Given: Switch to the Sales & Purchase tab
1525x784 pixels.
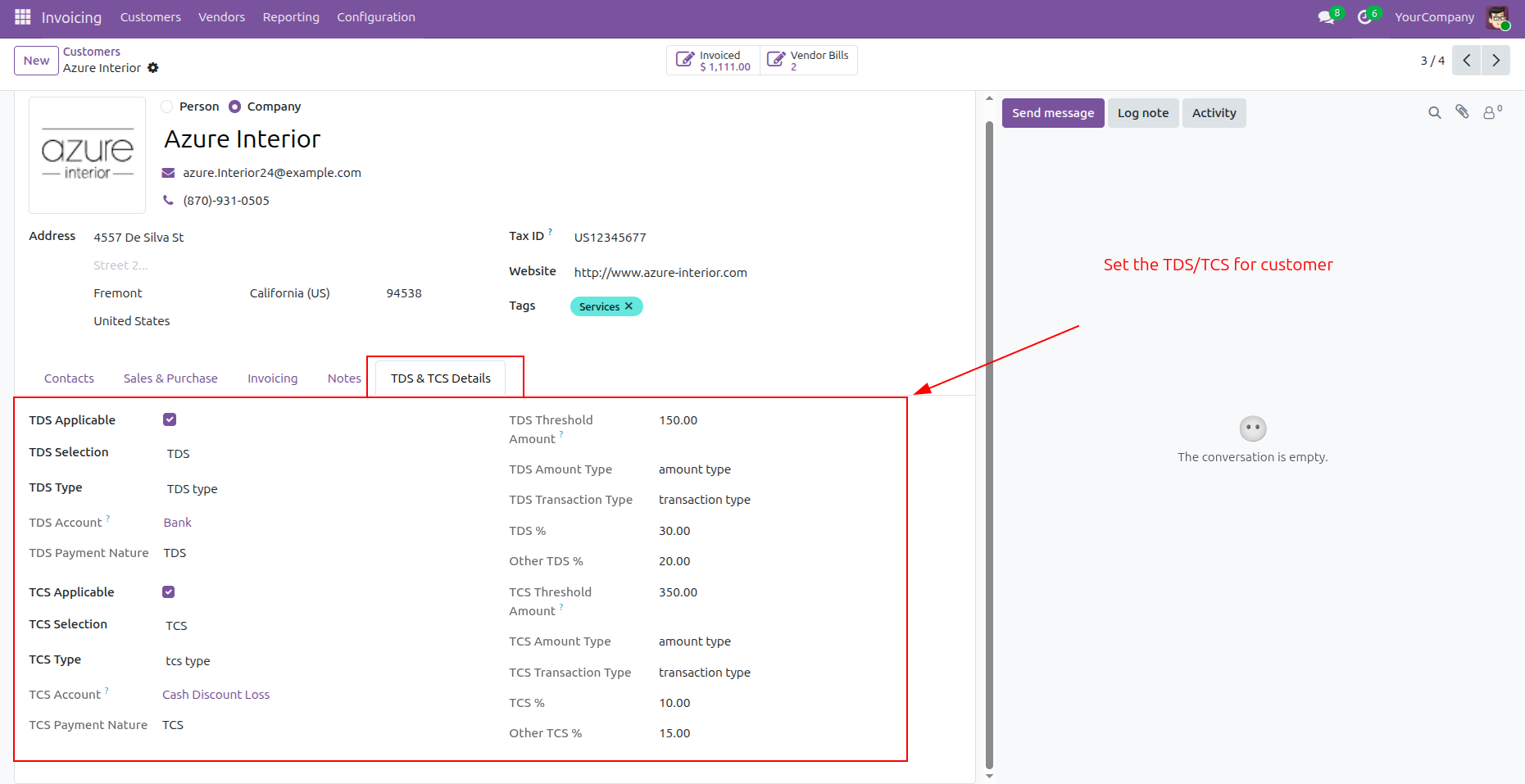Looking at the screenshot, I should coord(170,378).
